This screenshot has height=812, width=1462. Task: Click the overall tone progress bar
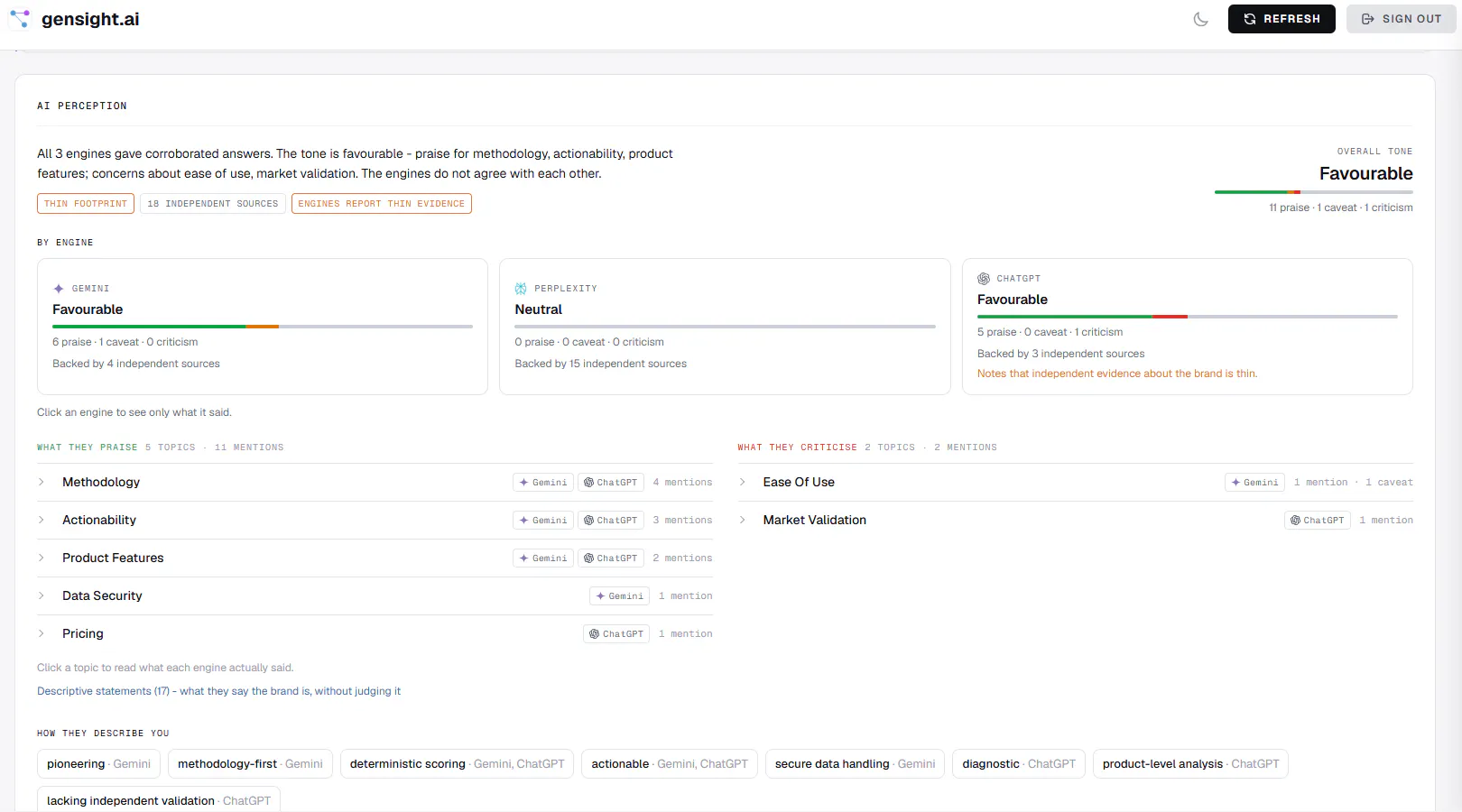tap(1314, 192)
